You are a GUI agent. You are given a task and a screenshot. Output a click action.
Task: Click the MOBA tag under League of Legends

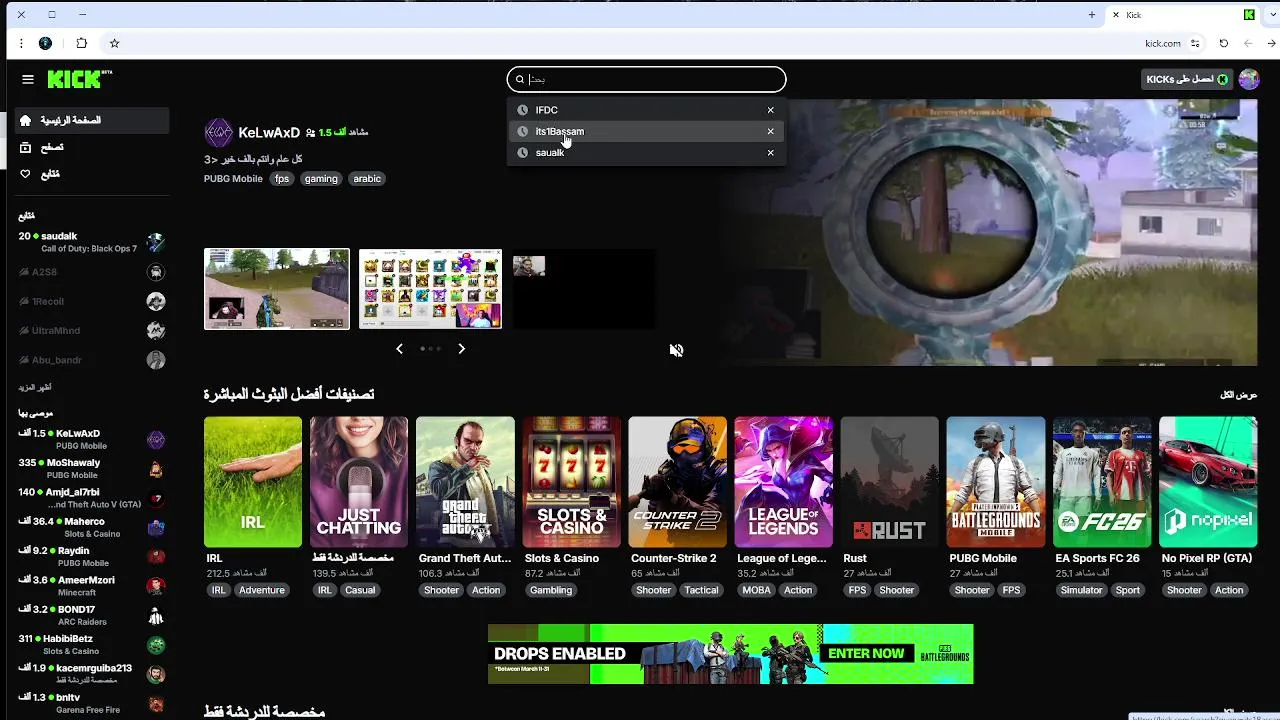pos(757,590)
